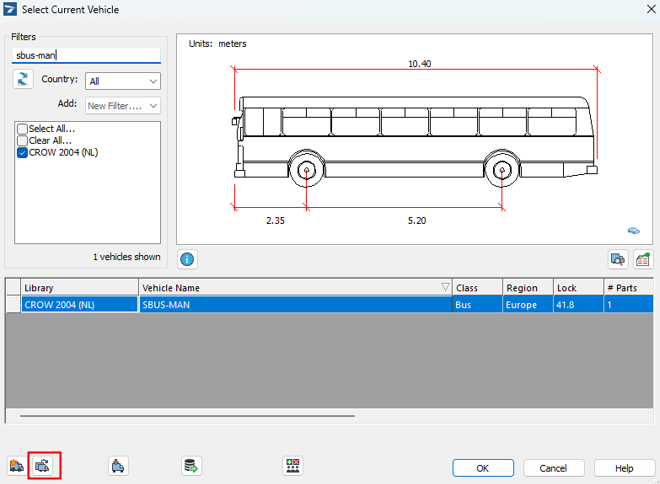Uncheck the CROW 2004 (NL) library
The width and height of the screenshot is (660, 484).
point(22,153)
